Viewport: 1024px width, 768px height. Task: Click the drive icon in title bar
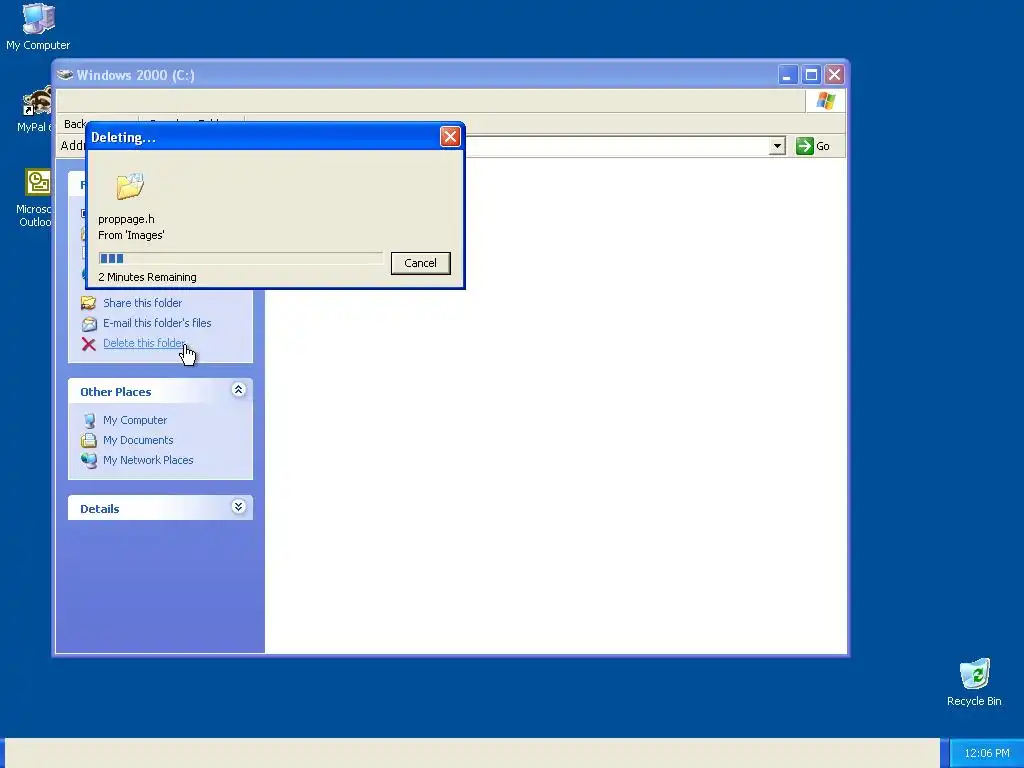[65, 74]
